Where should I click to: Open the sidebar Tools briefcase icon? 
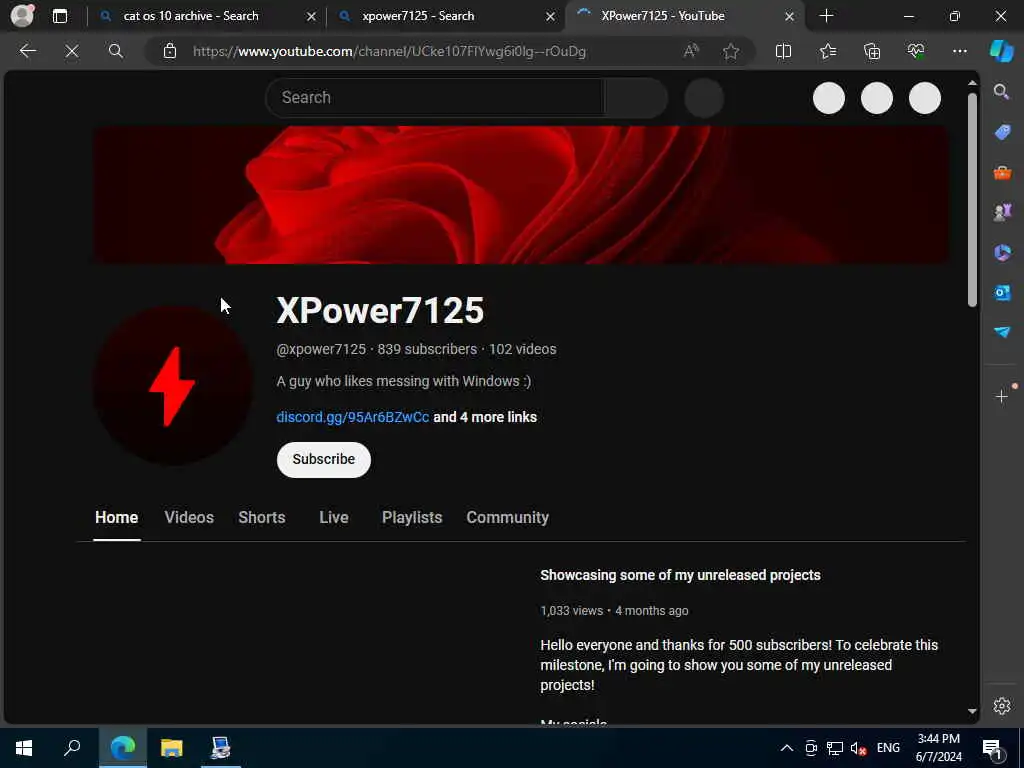(x=1002, y=172)
